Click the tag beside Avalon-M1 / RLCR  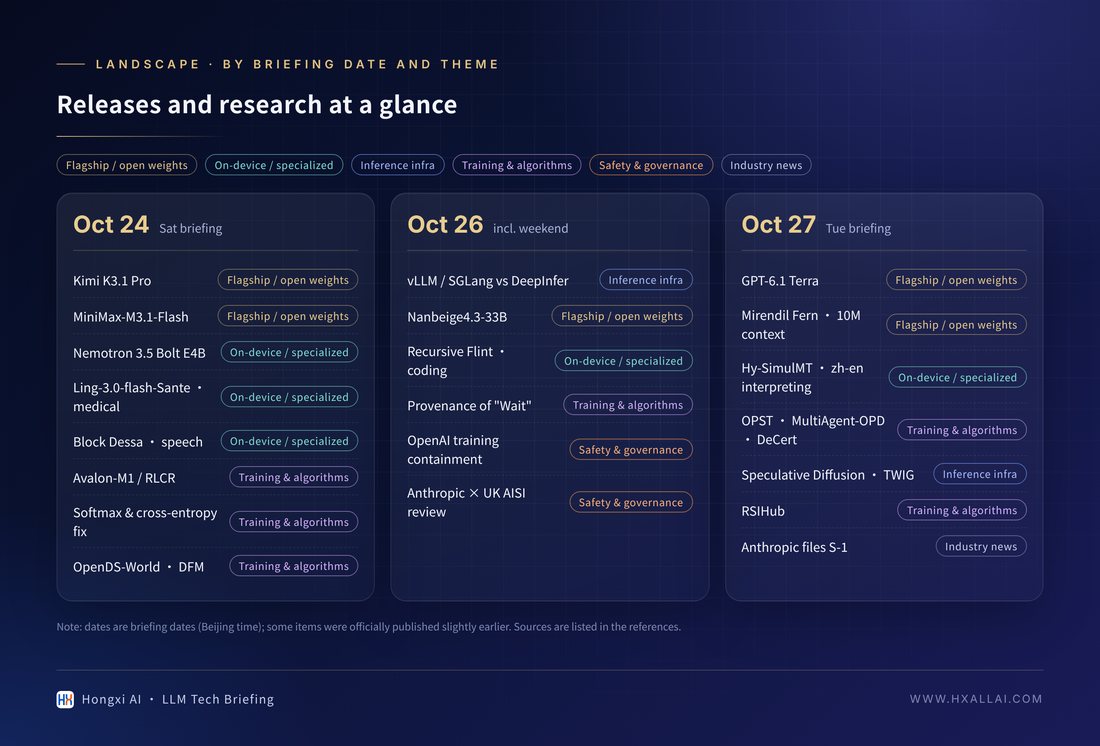pos(293,477)
